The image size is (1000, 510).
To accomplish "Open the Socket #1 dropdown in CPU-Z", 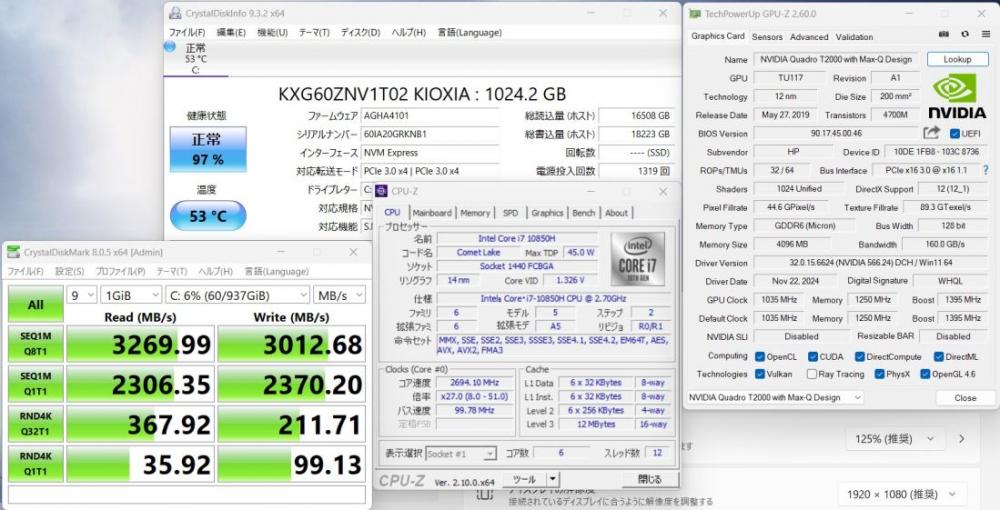I will (x=461, y=453).
